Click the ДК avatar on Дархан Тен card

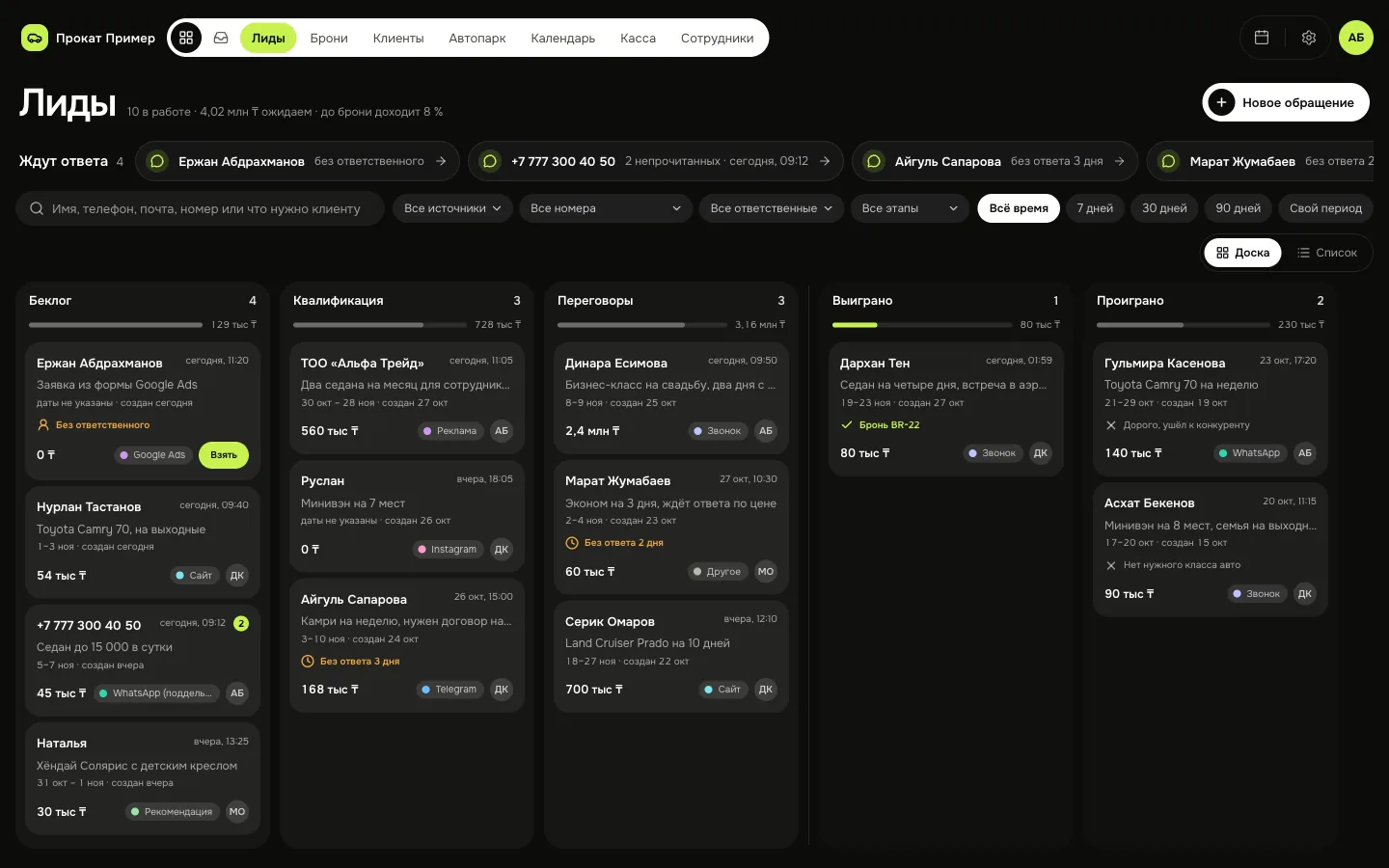(1041, 453)
